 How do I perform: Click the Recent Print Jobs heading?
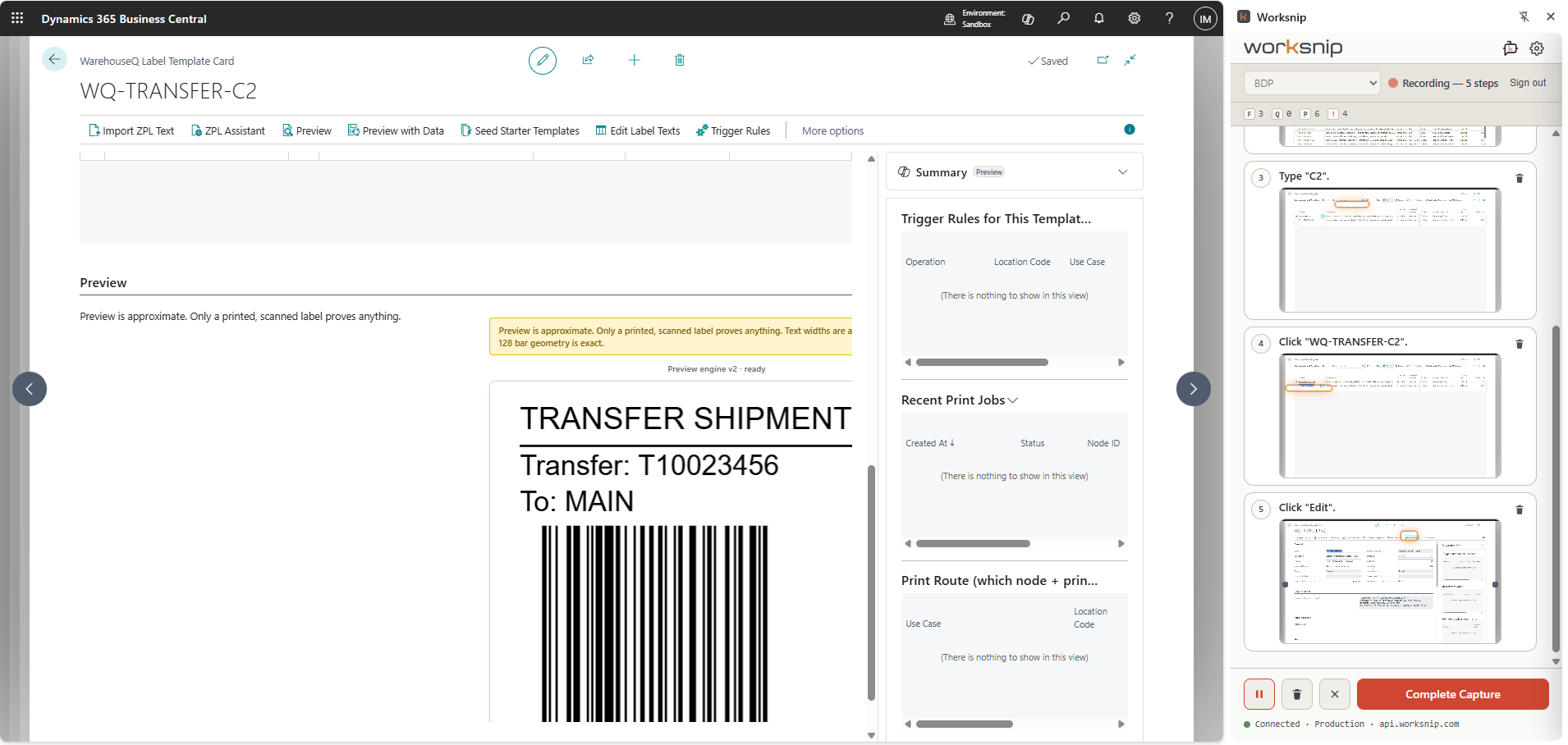(x=953, y=400)
